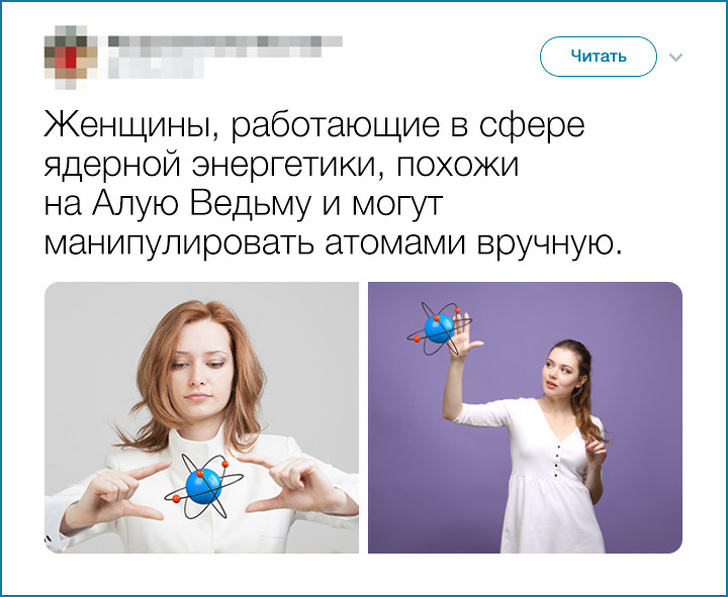Click the blue atom in right photo
Viewport: 728px width, 597px height.
click(x=439, y=329)
